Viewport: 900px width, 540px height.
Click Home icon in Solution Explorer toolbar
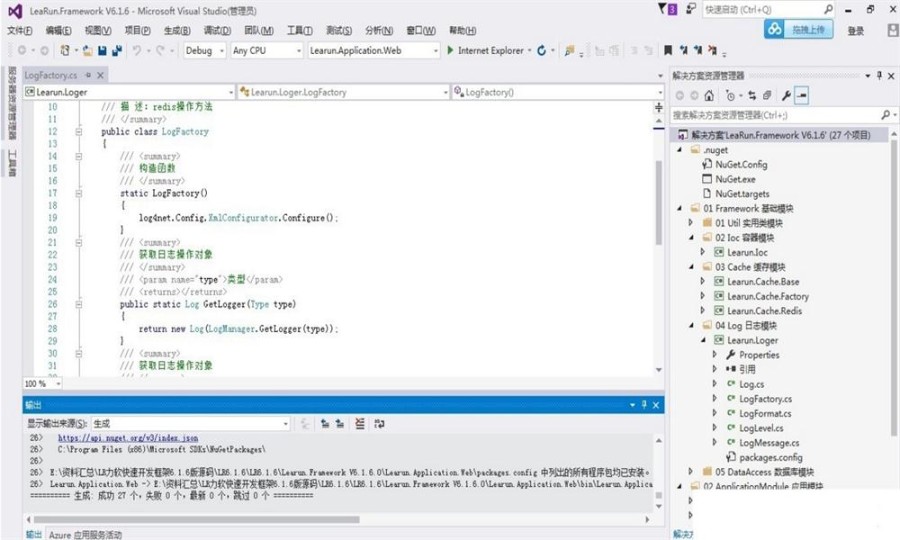pyautogui.click(x=709, y=96)
